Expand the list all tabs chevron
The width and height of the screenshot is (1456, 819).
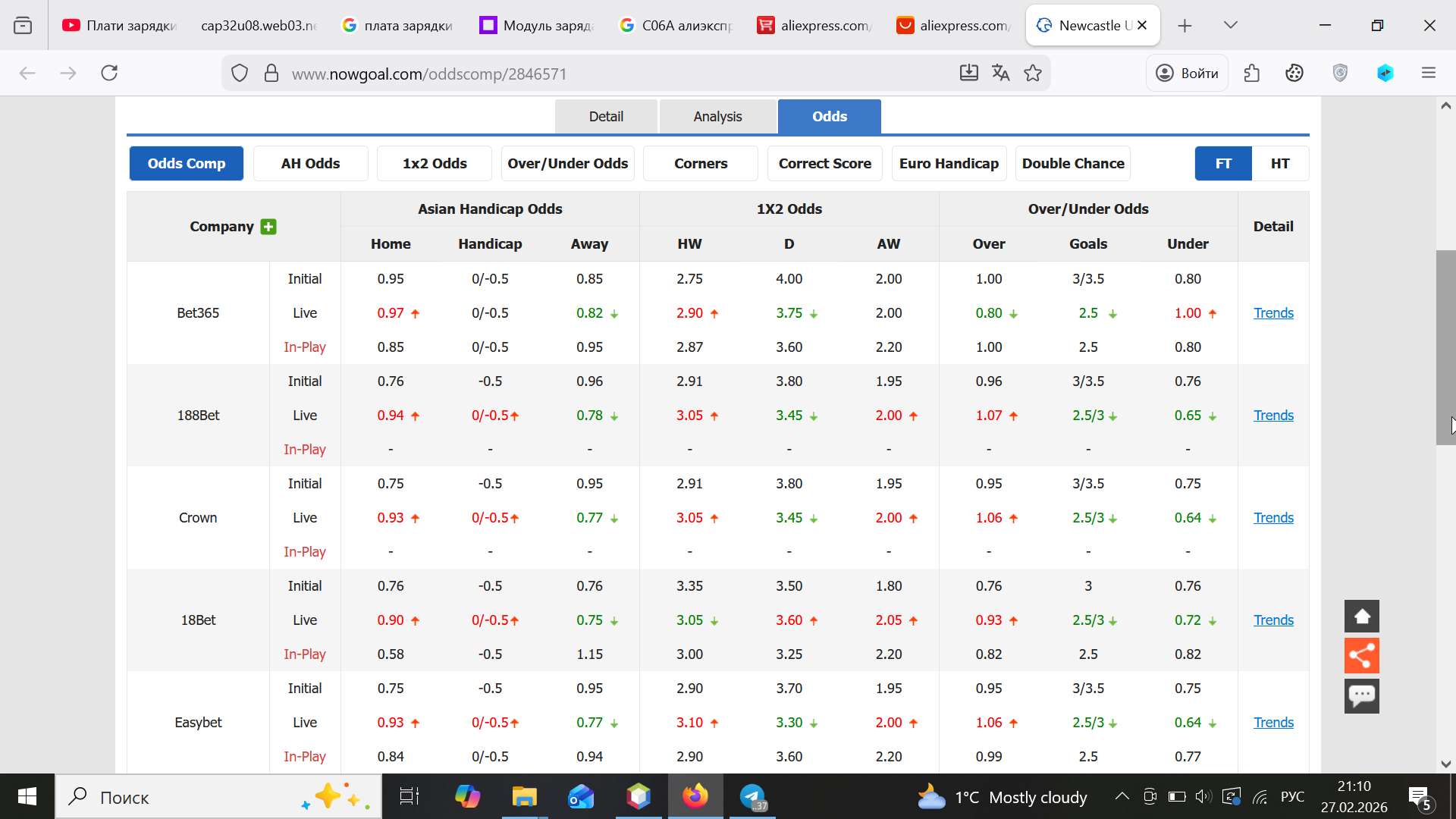[x=1230, y=25]
